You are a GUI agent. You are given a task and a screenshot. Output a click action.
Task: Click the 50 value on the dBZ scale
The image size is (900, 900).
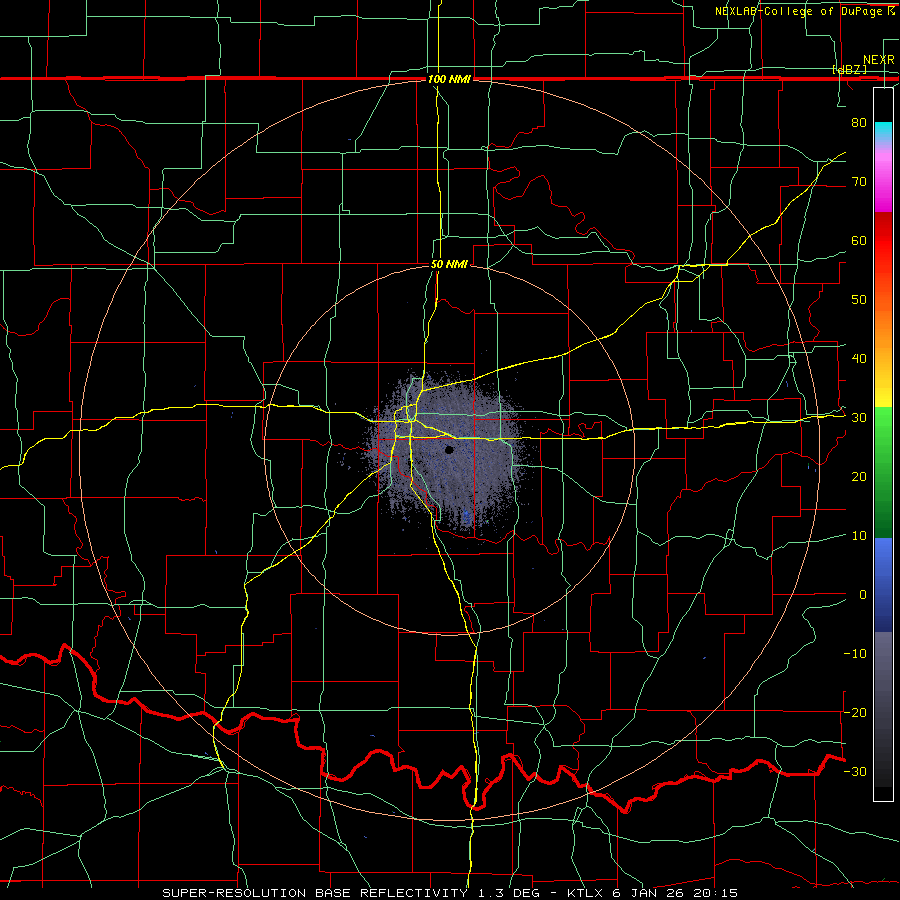point(859,300)
